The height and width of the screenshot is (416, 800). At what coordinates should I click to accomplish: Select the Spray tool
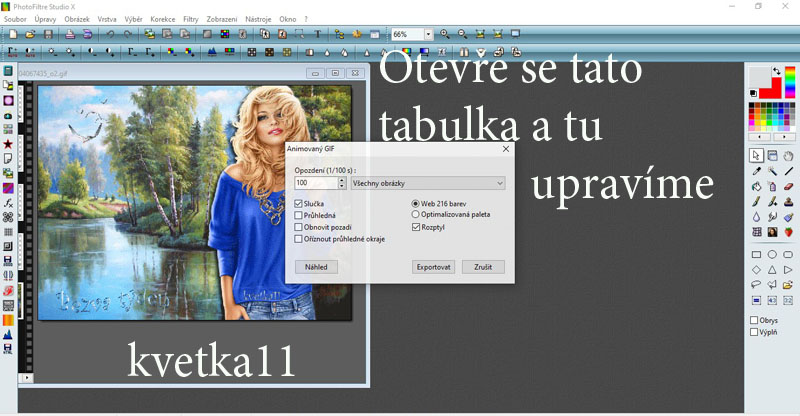[x=772, y=186]
